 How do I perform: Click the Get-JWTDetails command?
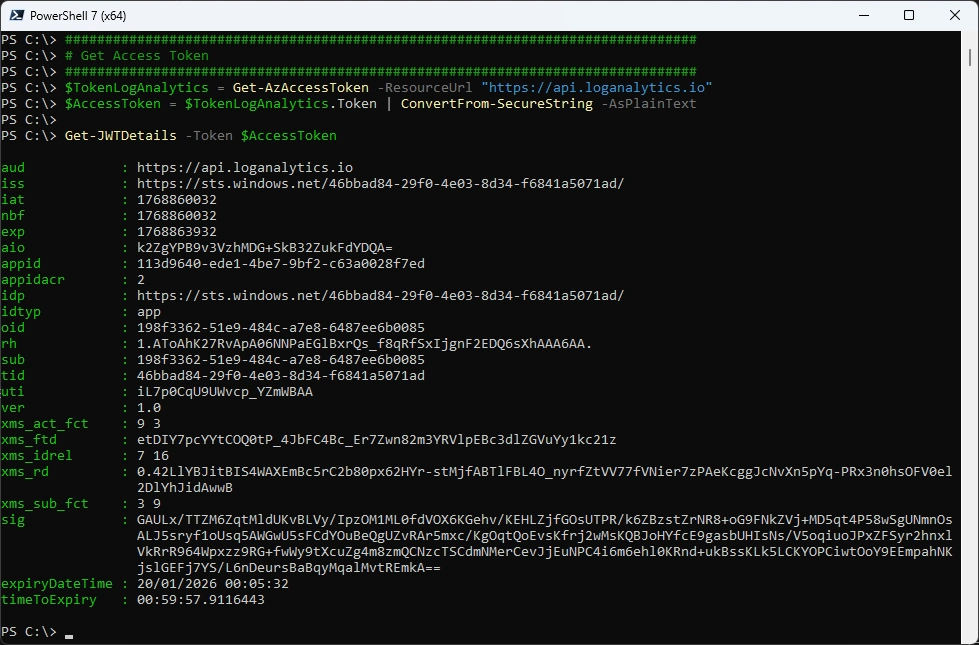121,136
